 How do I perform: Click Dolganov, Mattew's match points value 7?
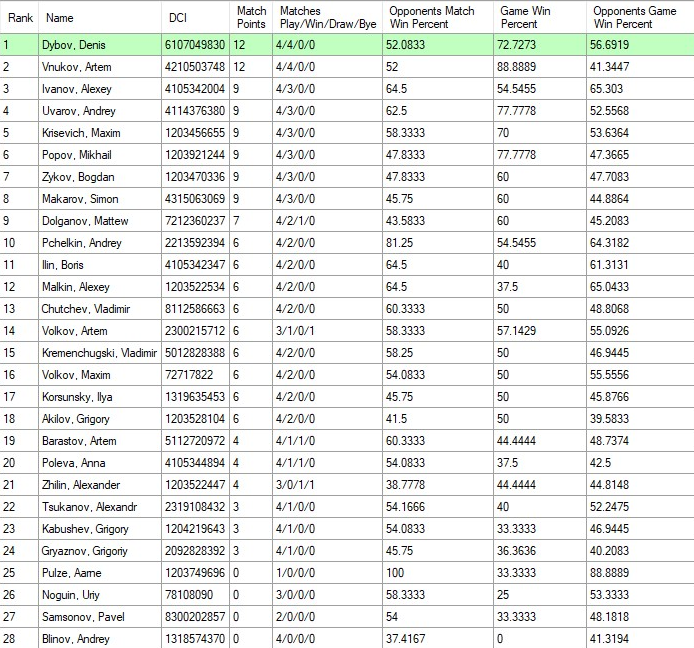tap(236, 221)
